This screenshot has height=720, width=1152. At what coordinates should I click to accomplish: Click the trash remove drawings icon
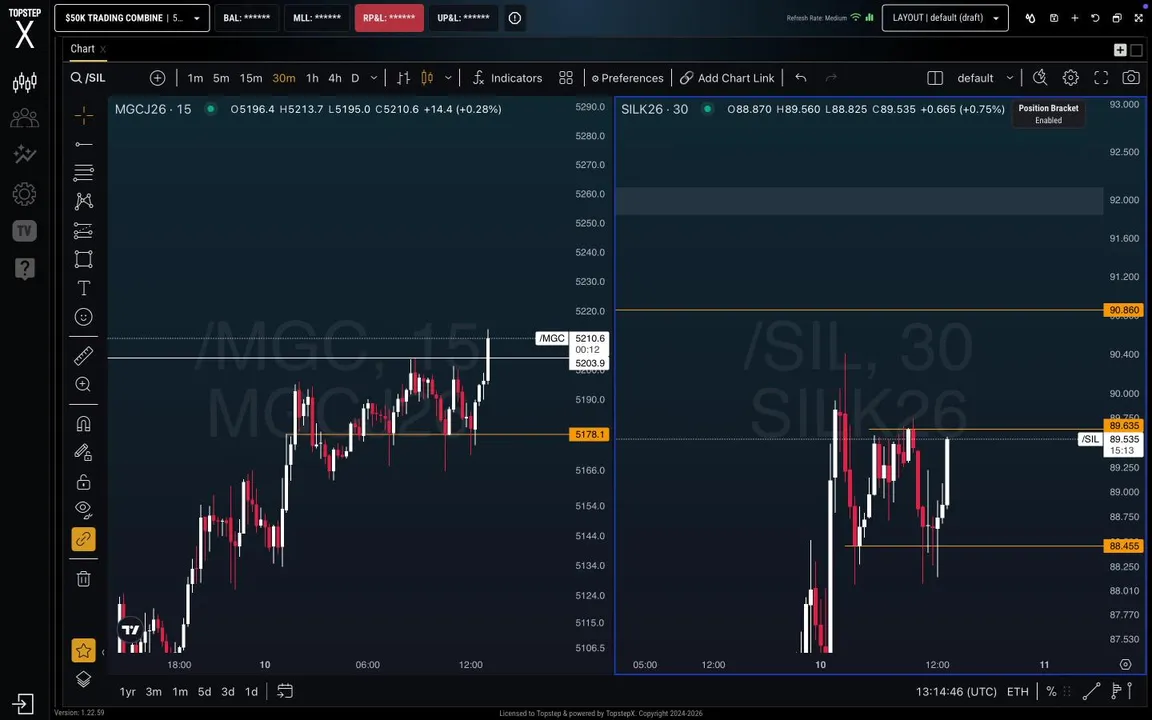coord(84,579)
